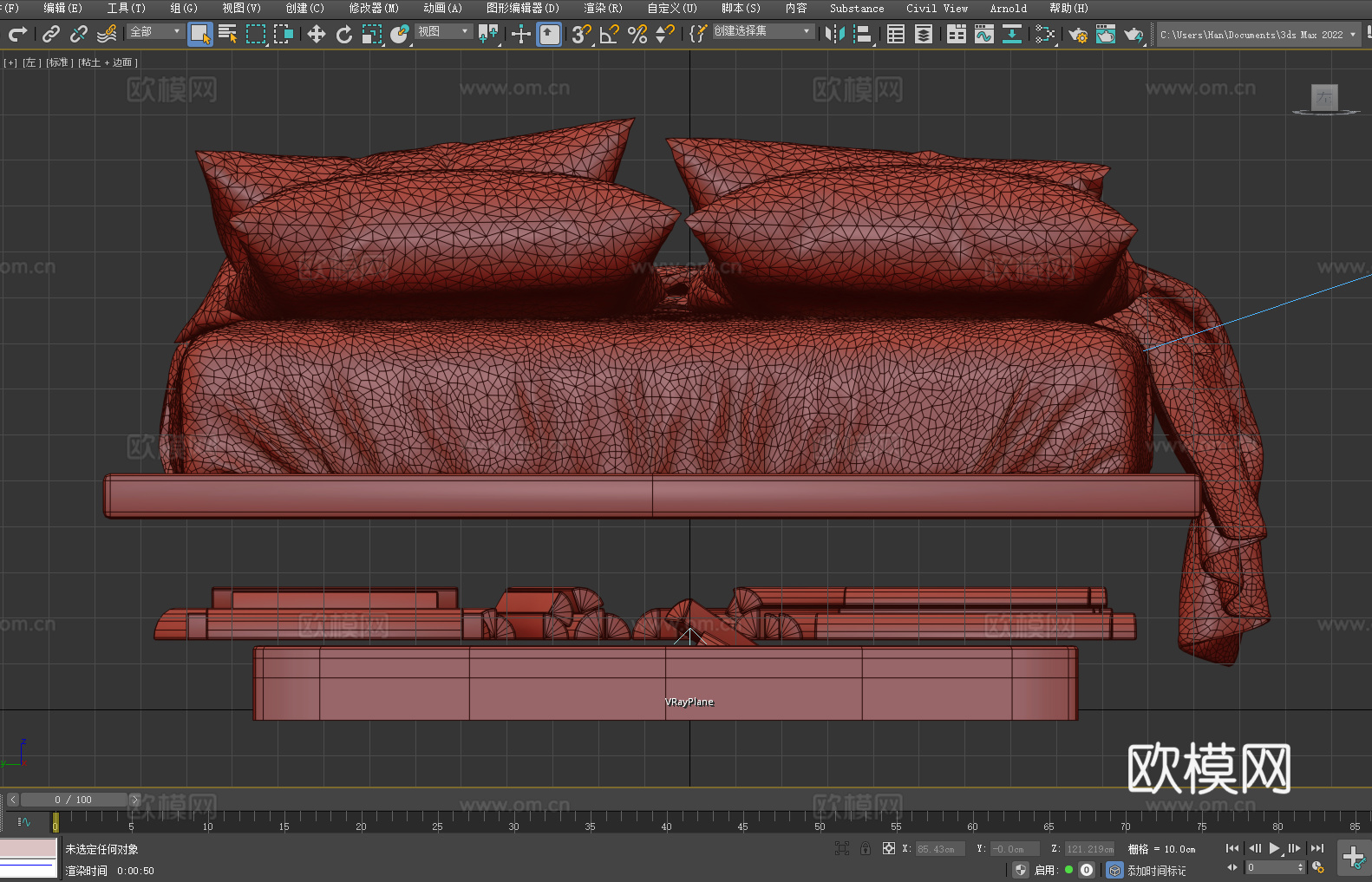Select the Move transform tool
This screenshot has width=1372, height=882.
(x=317, y=34)
